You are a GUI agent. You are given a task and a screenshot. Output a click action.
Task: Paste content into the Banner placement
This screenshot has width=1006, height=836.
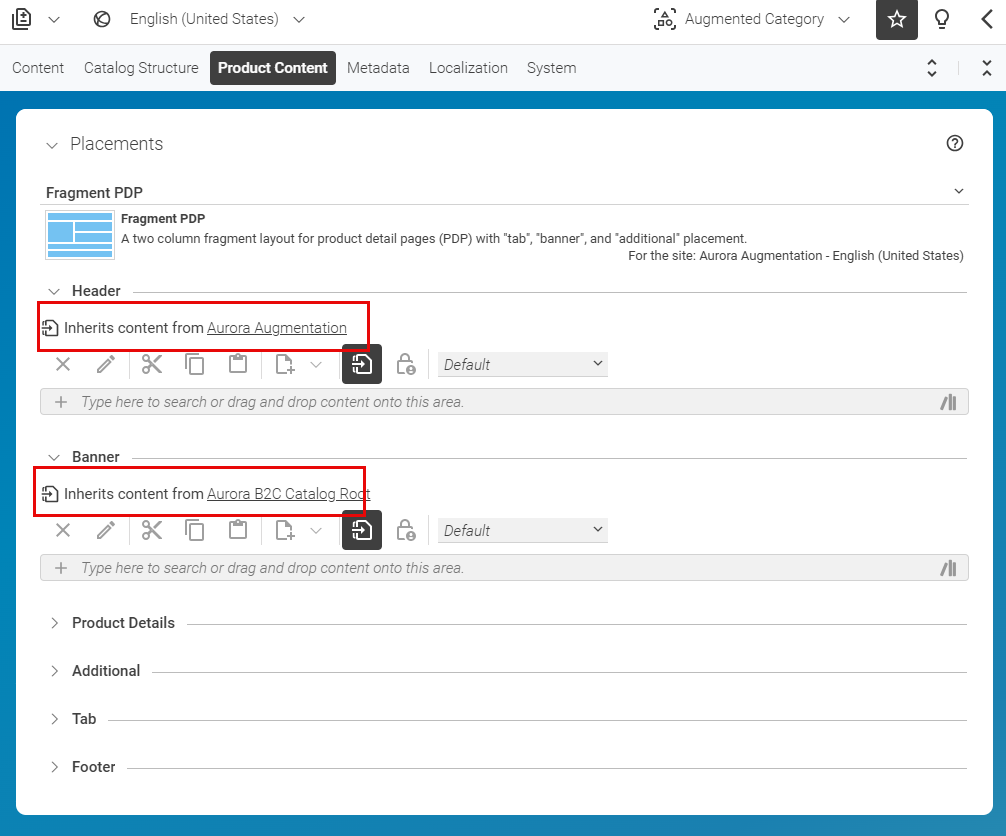[x=237, y=530]
